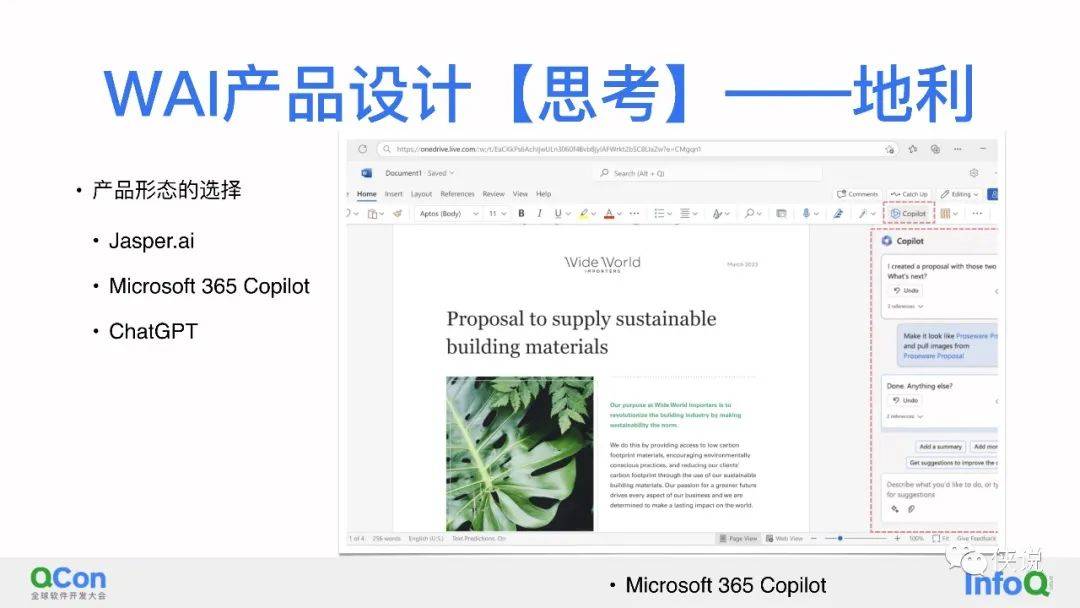This screenshot has height=608, width=1080.
Task: Open the View tab
Action: coord(520,194)
